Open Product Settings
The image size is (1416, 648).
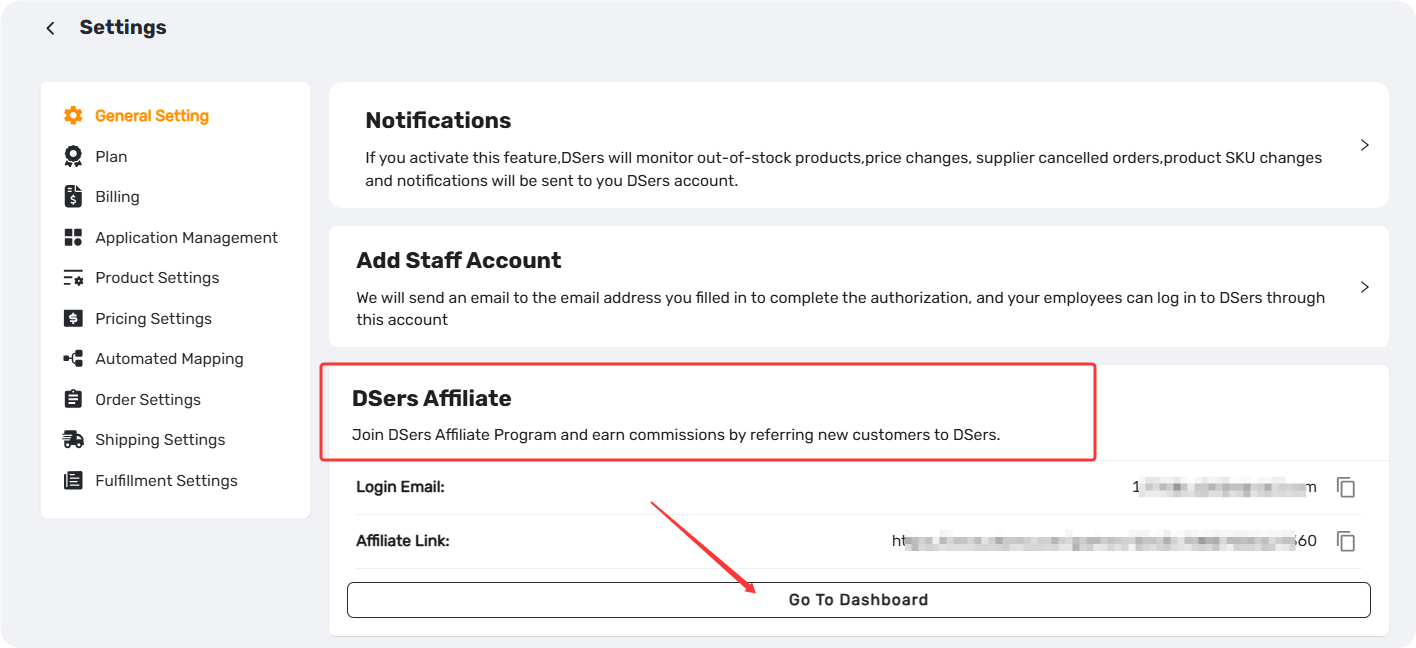point(157,278)
